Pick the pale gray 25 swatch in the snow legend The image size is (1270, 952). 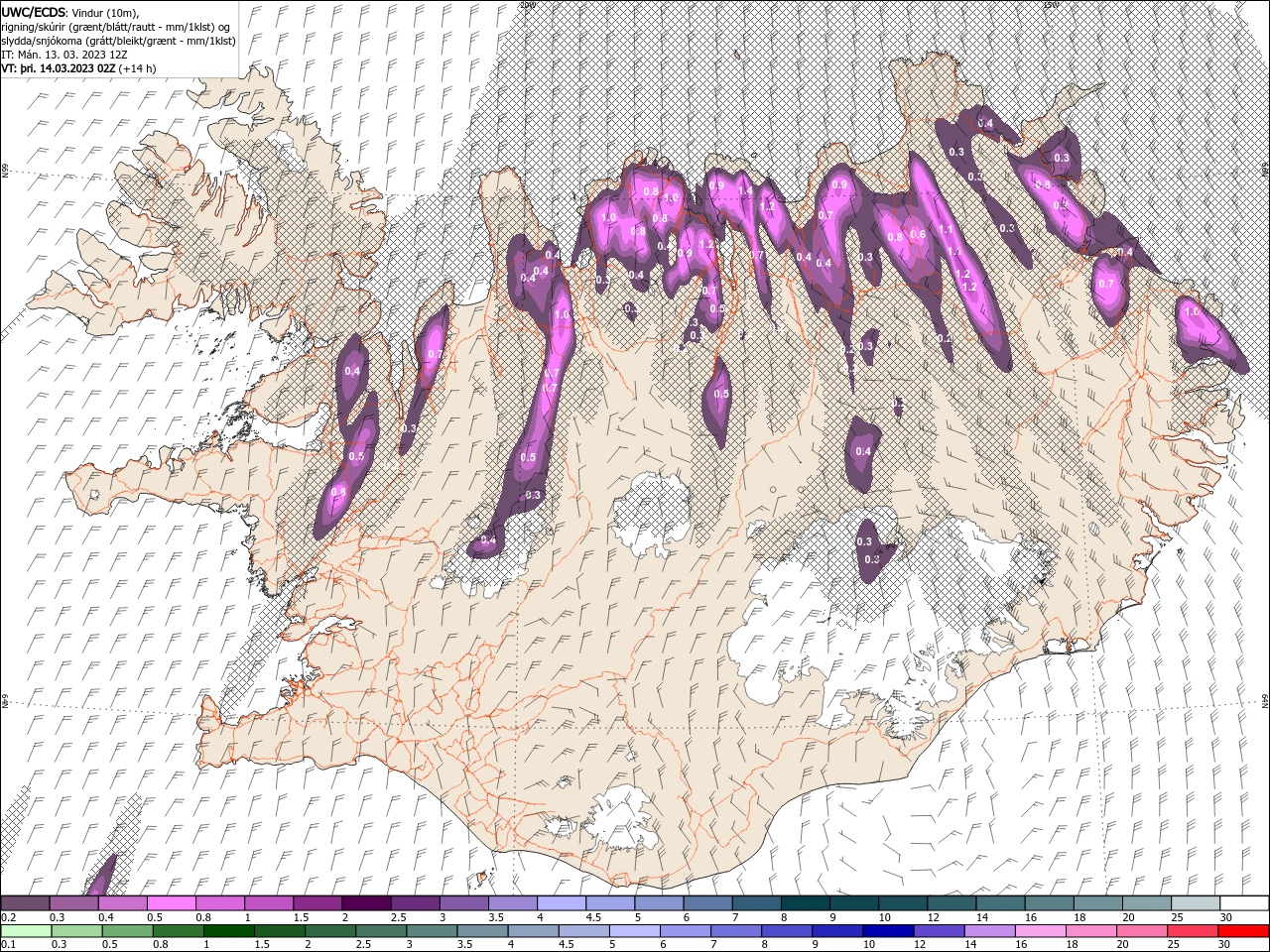click(x=1195, y=902)
